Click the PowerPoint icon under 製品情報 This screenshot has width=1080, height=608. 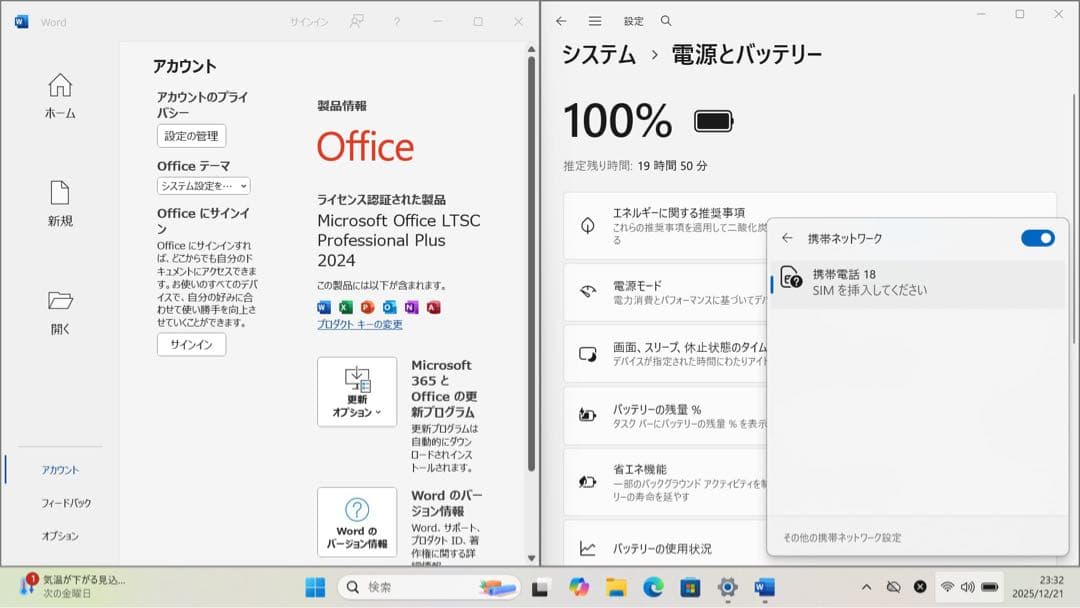point(367,307)
